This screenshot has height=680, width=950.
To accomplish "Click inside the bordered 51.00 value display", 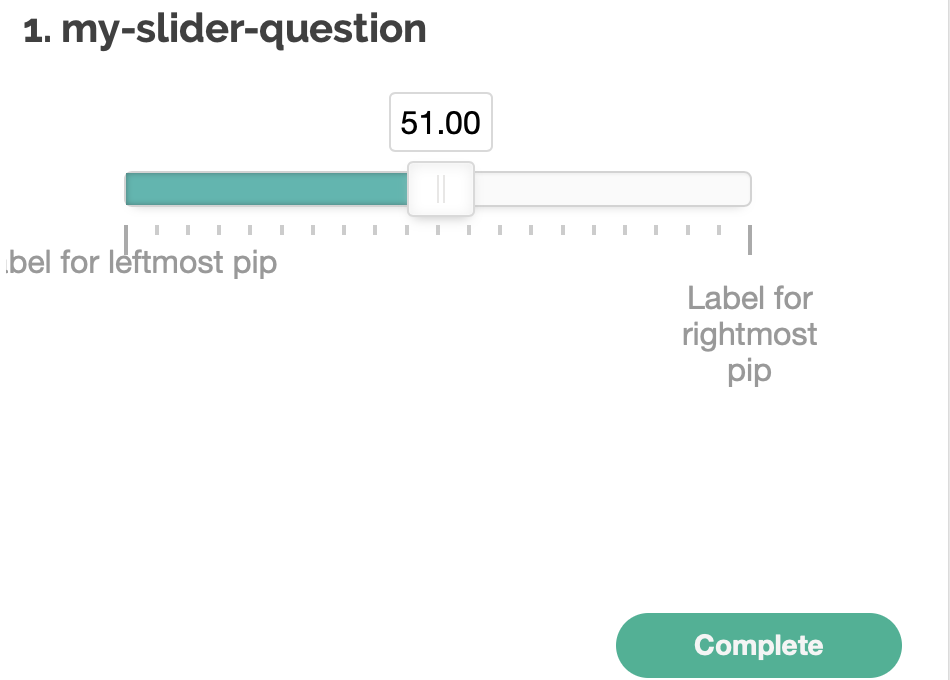I will (x=440, y=122).
